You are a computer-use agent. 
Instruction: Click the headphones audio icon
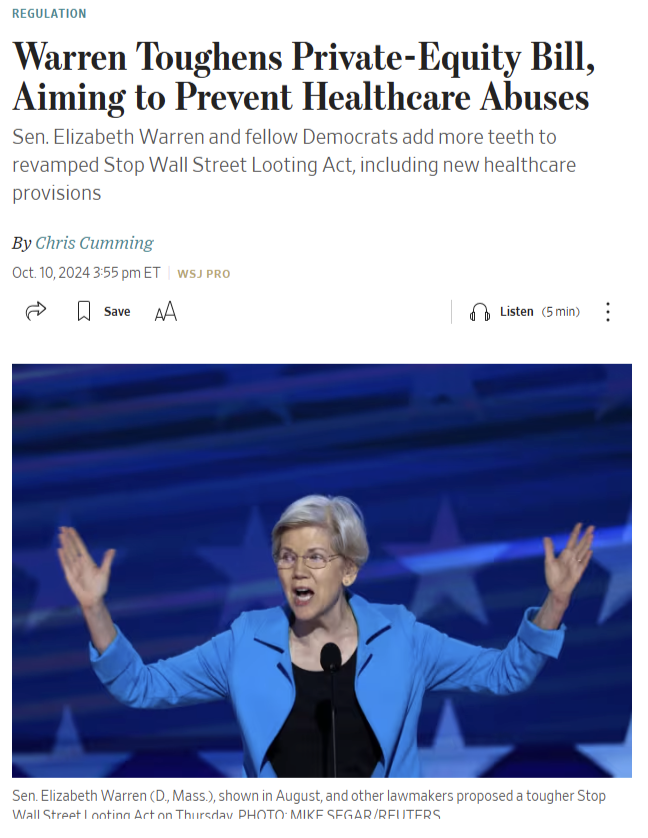click(480, 312)
